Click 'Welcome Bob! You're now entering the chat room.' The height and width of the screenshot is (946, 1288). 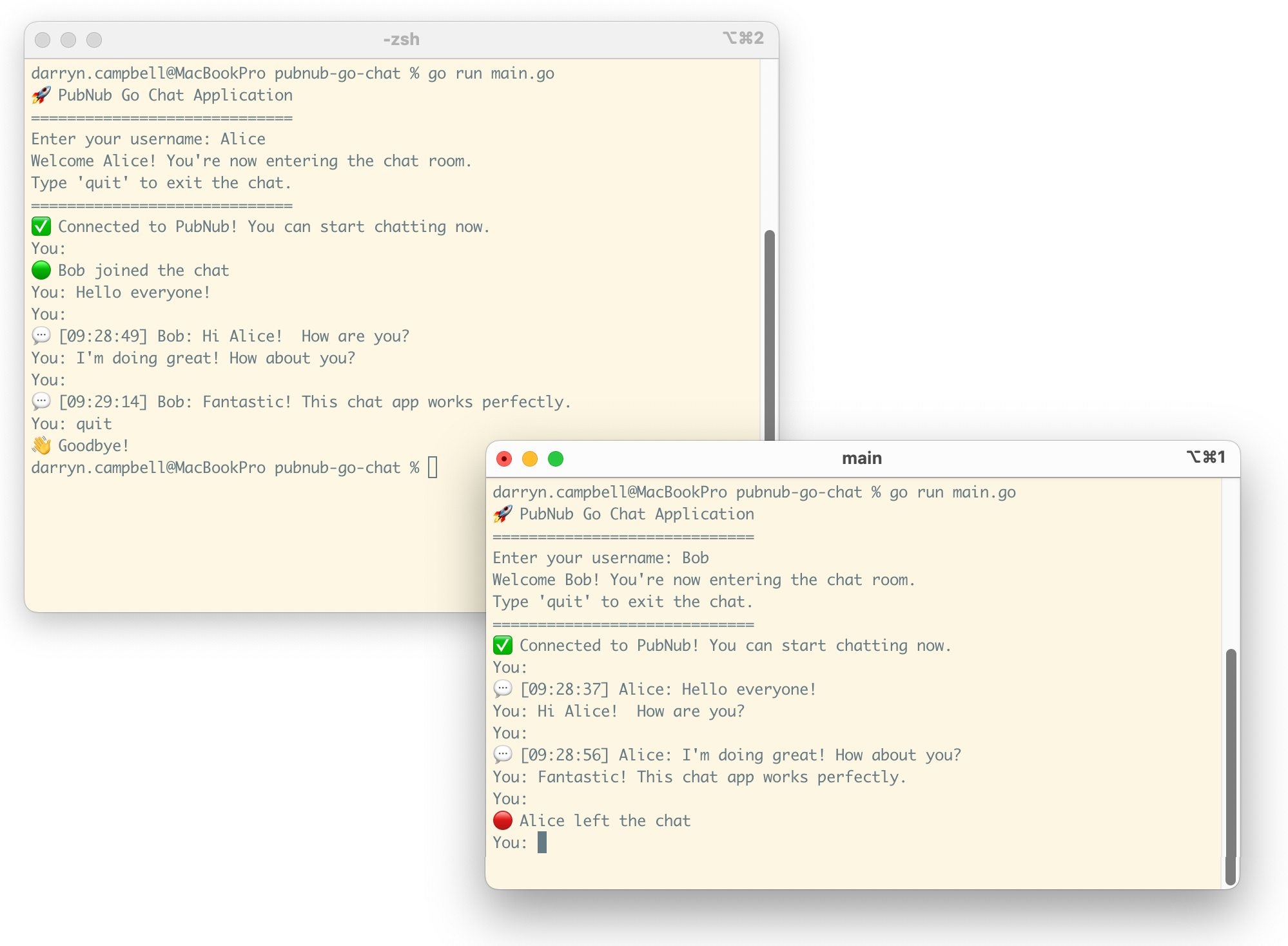click(704, 580)
